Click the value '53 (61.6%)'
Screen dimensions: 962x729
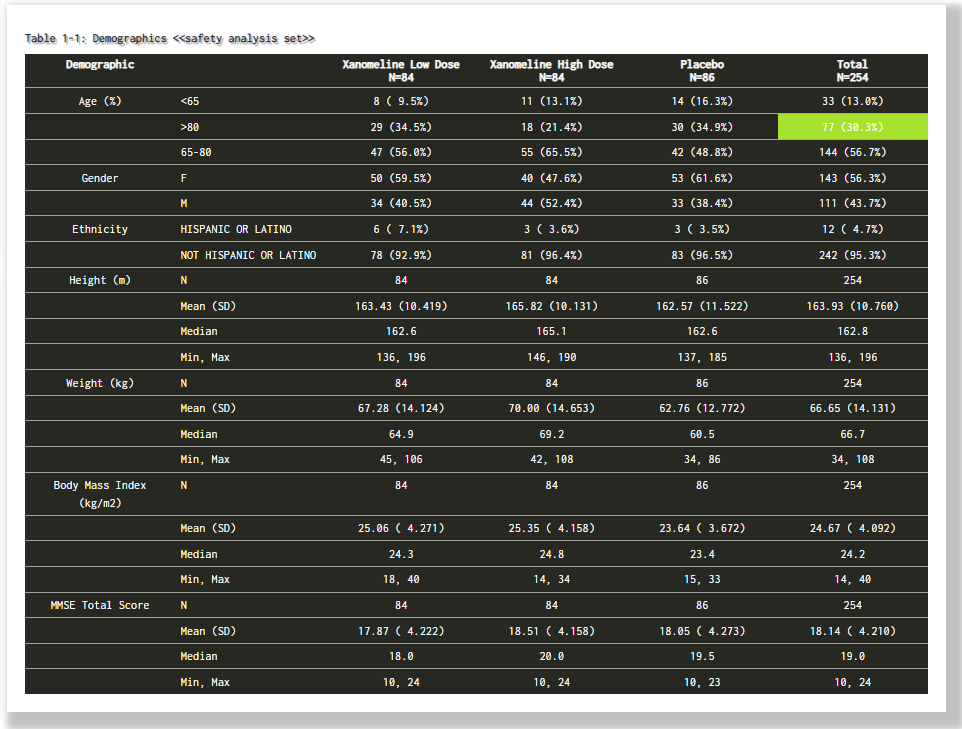pos(702,178)
